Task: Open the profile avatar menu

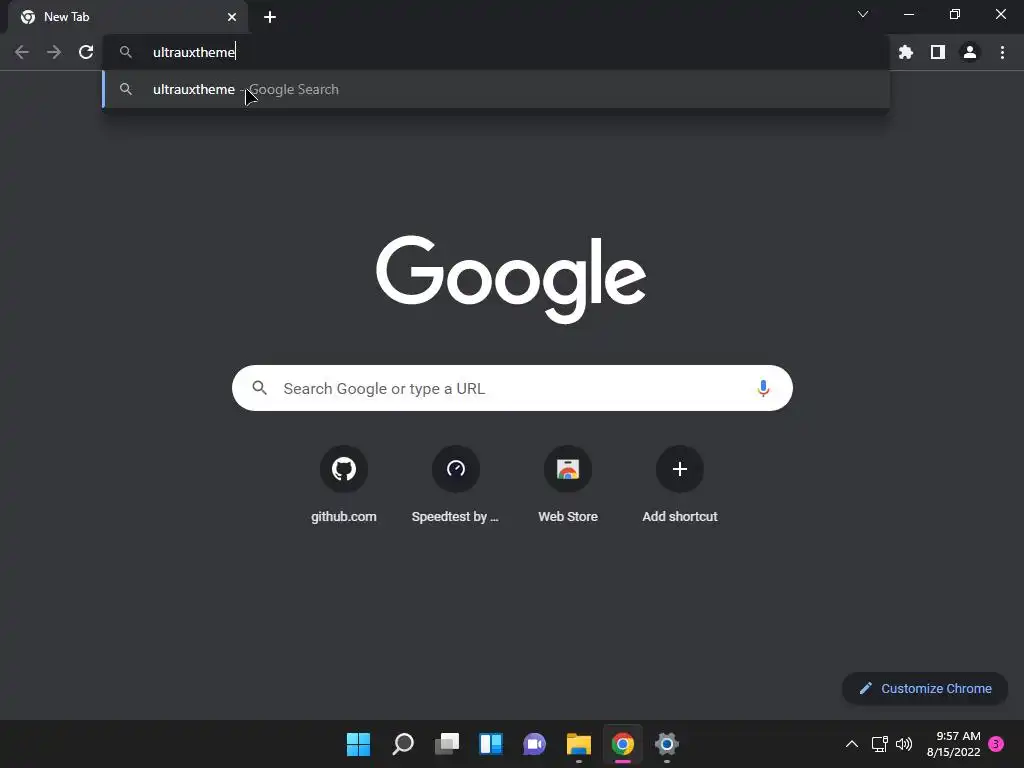Action: click(x=970, y=52)
